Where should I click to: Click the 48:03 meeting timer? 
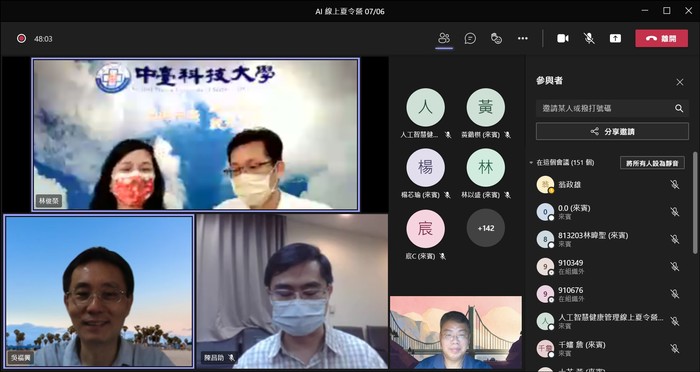pos(43,39)
